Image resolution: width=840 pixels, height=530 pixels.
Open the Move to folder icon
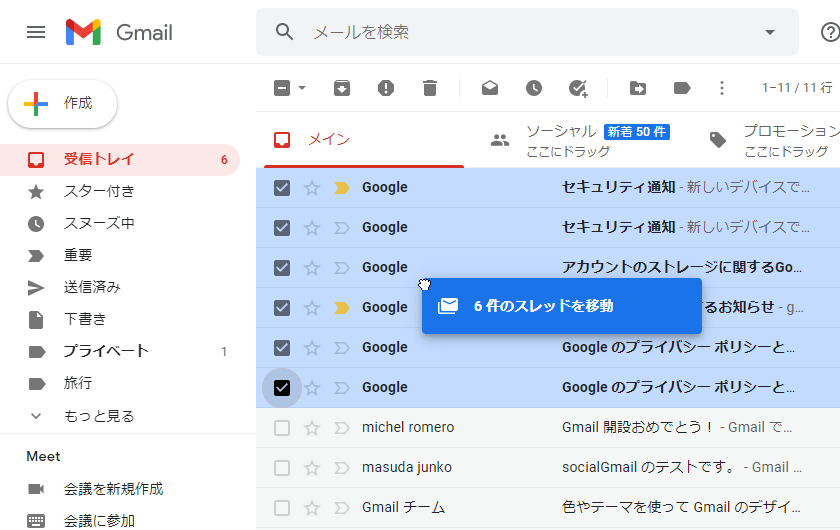638,88
